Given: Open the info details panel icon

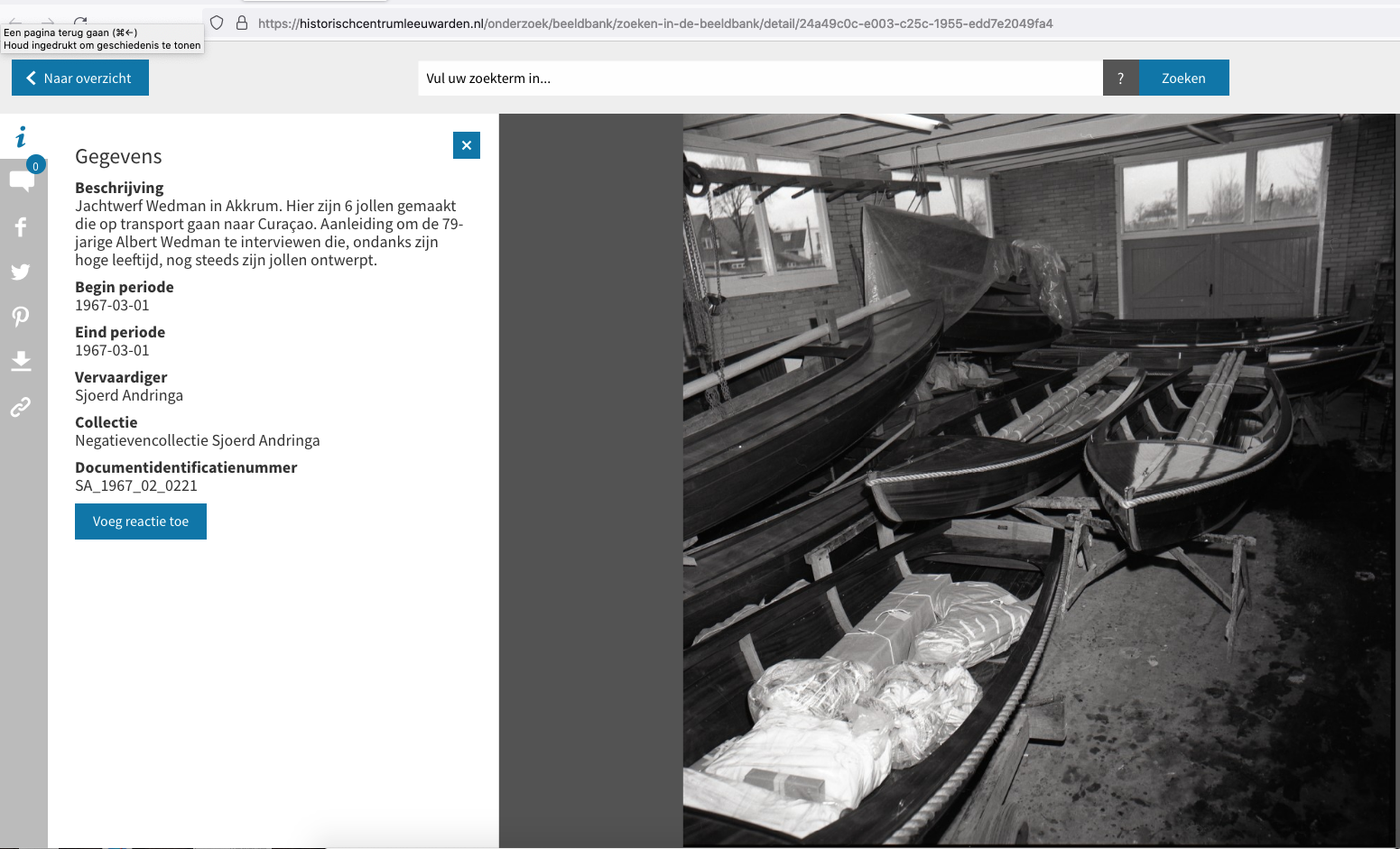Looking at the screenshot, I should tap(21, 137).
